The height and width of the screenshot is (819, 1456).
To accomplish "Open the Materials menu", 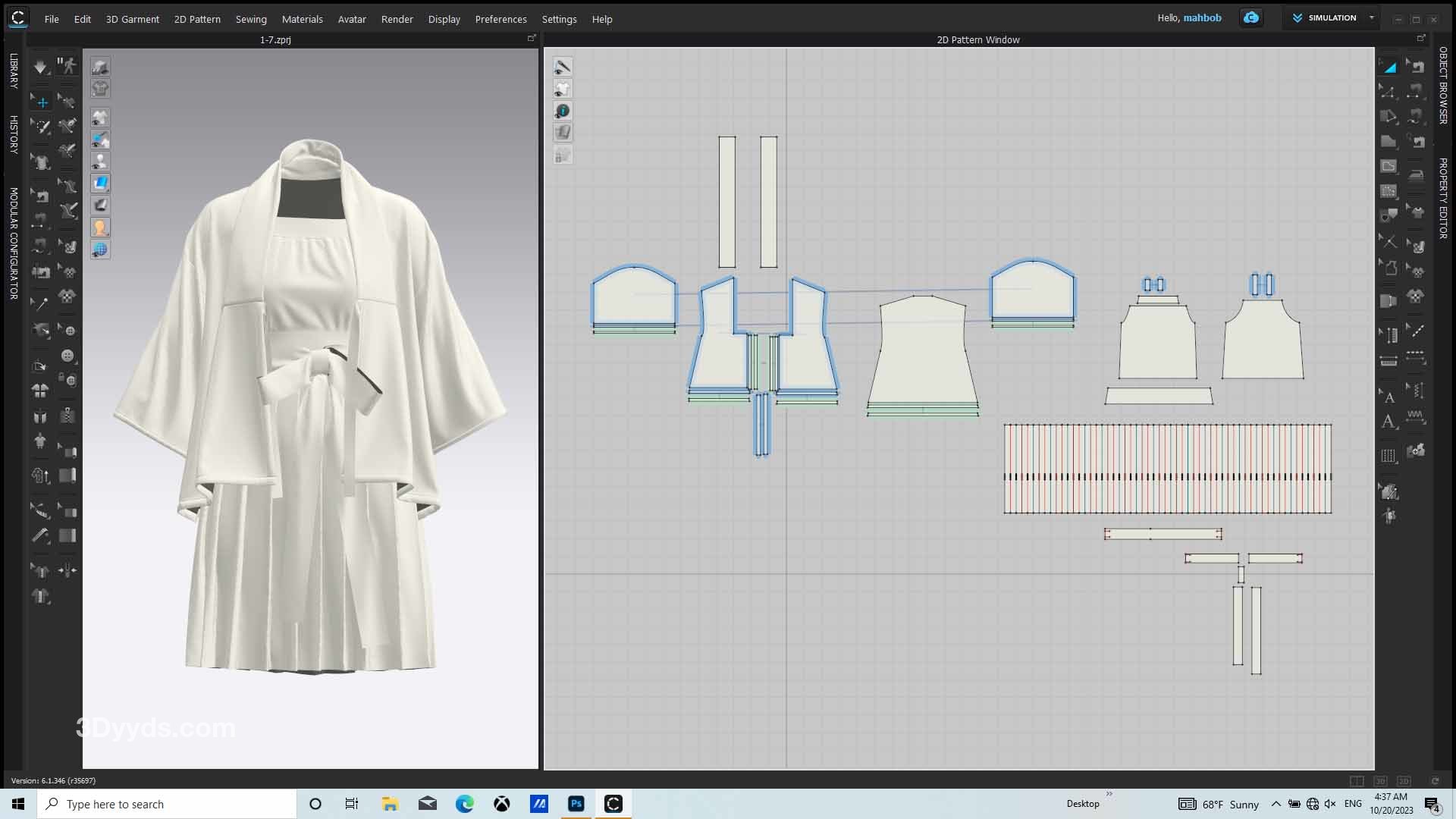I will click(302, 19).
